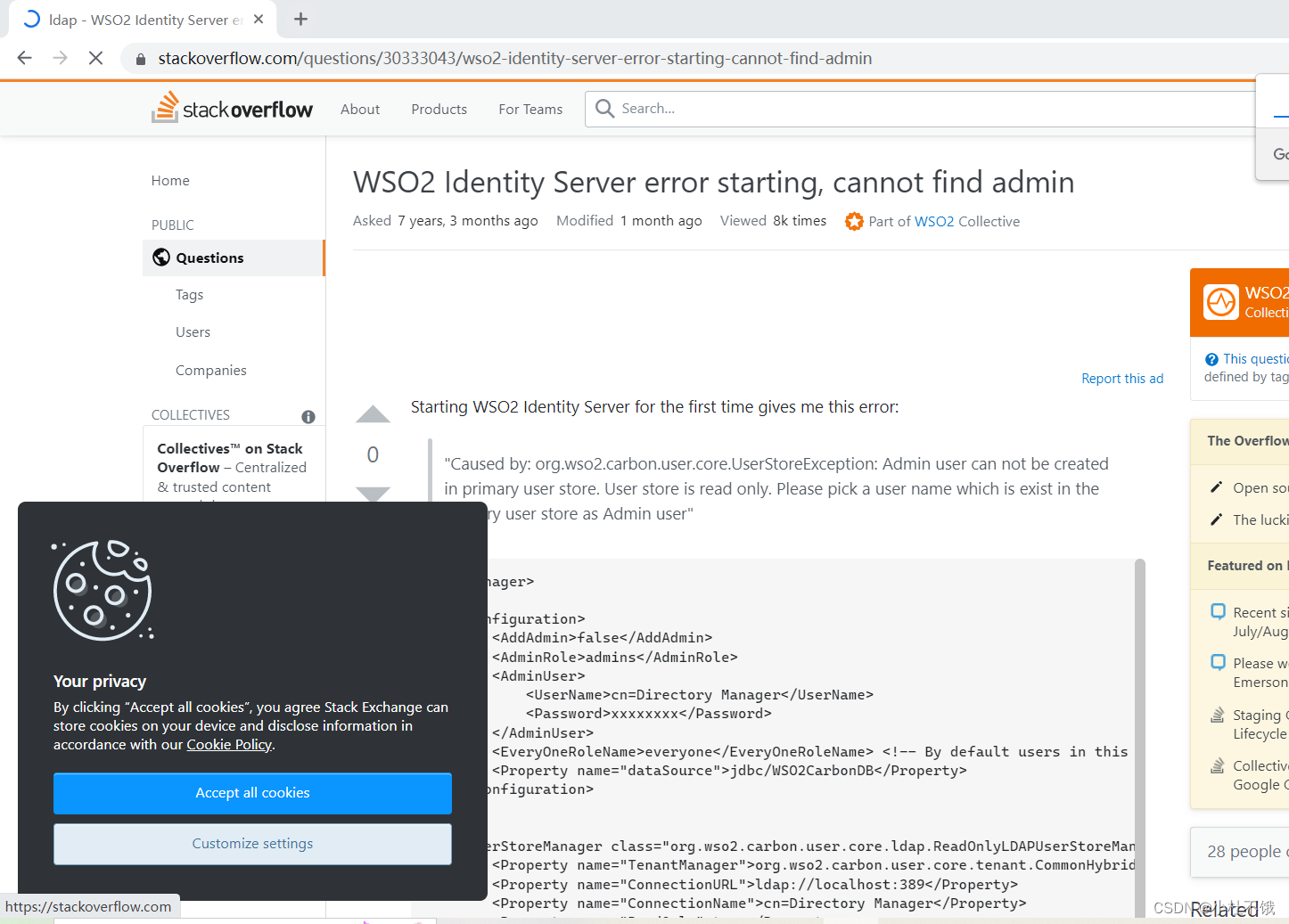This screenshot has height=924, width=1289.
Task: Click the WSO2 Collective logo icon
Action: 1221,302
